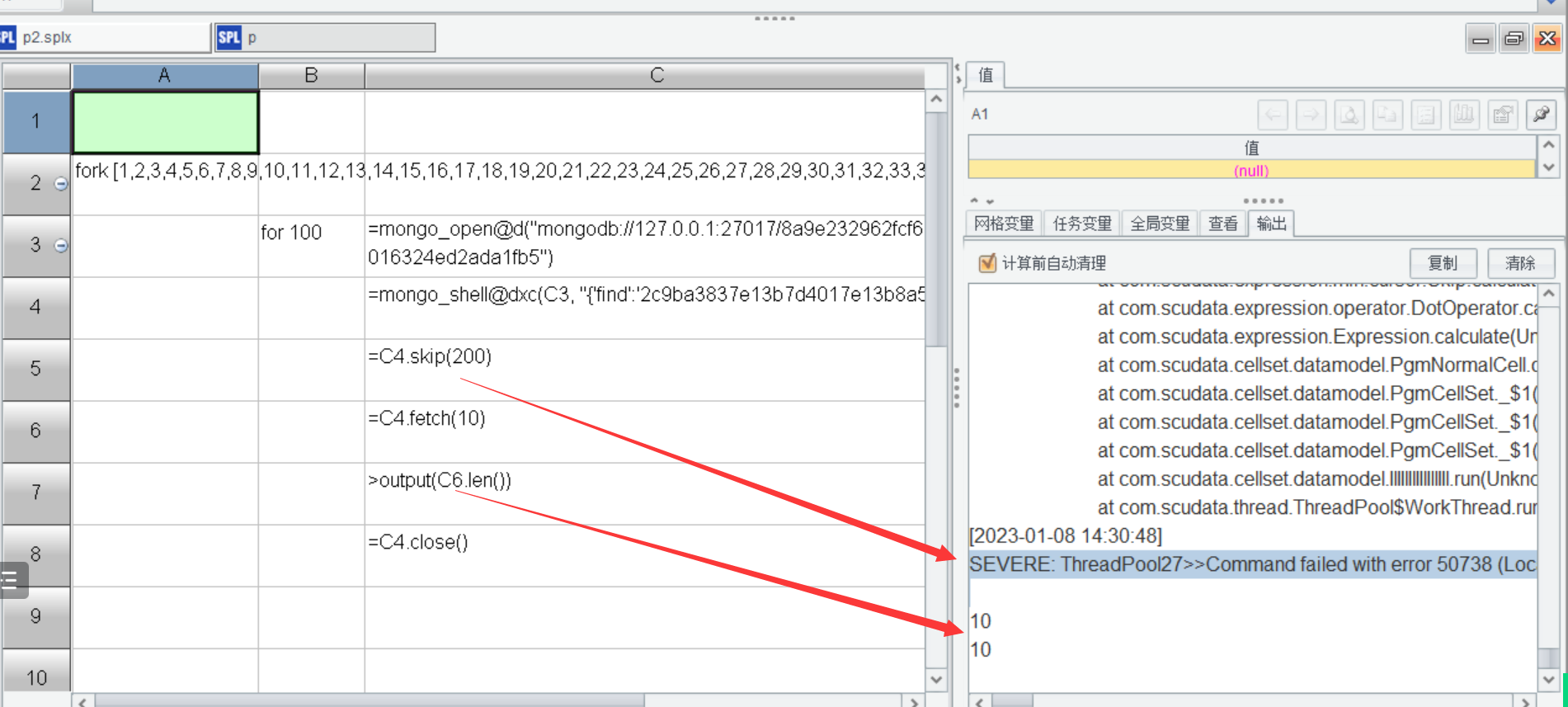The height and width of the screenshot is (707, 1568).
Task: Collapse the for loop block on row 3
Action: click(x=61, y=245)
